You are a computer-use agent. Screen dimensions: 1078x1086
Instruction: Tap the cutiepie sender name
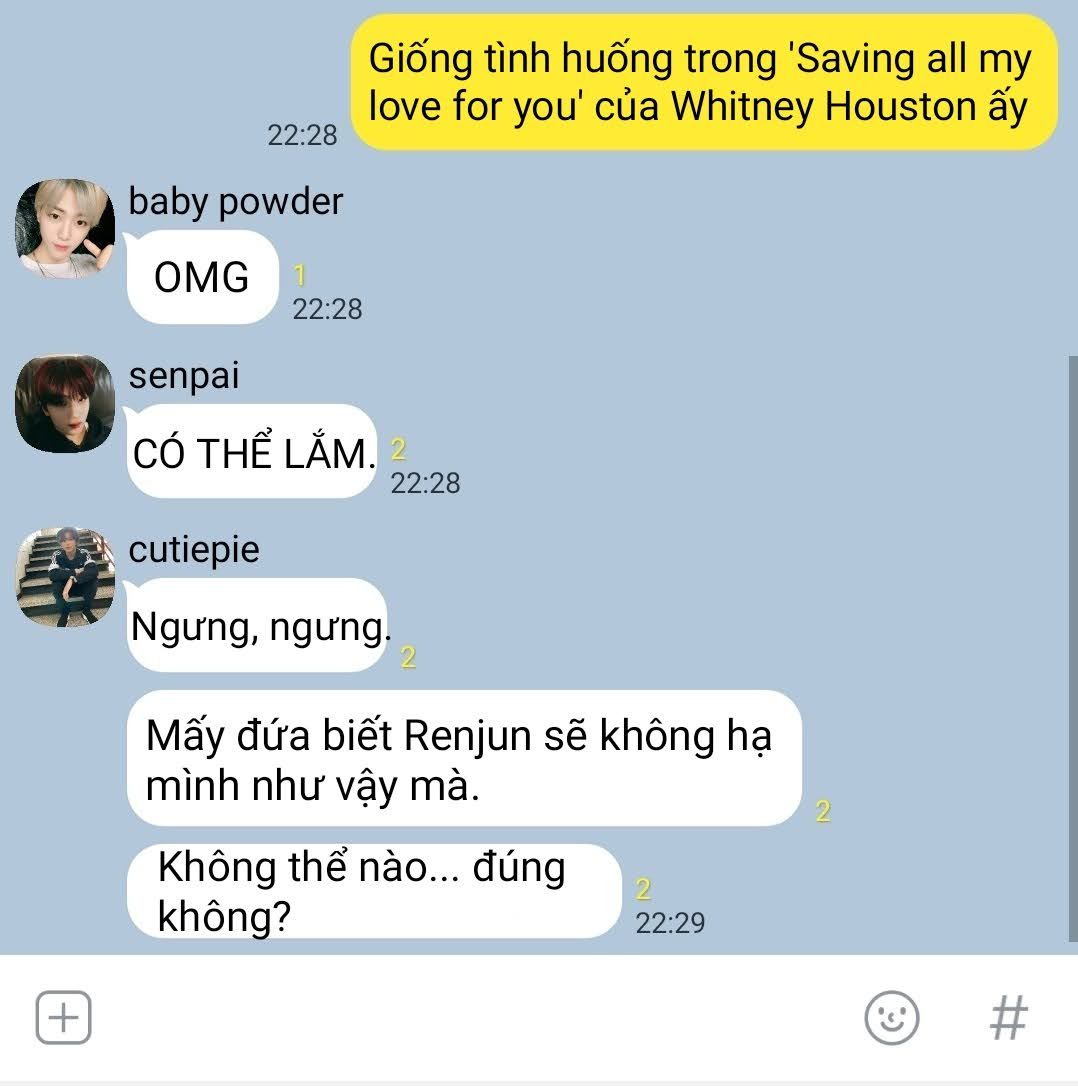coord(194,550)
